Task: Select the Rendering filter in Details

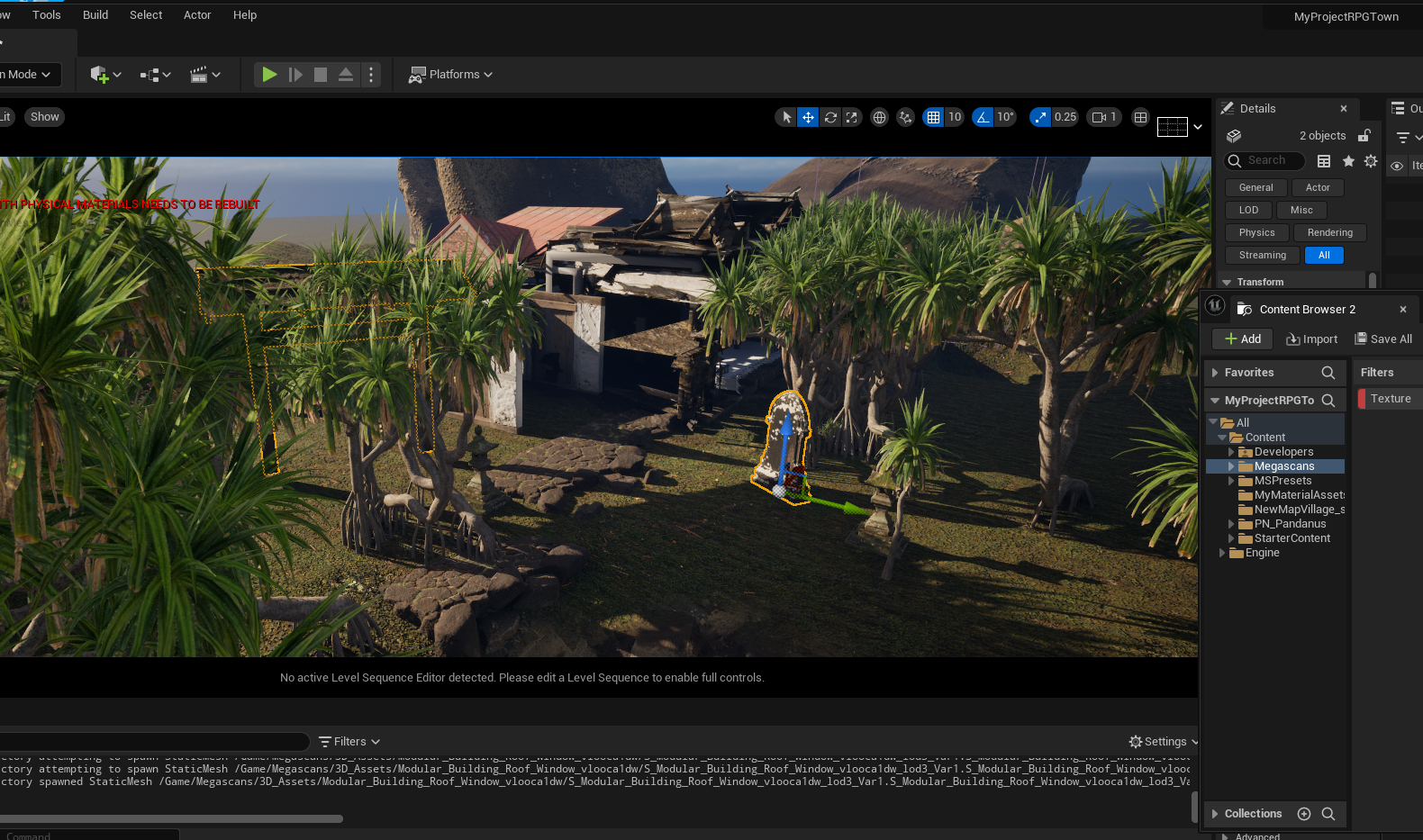Action: pyautogui.click(x=1330, y=232)
